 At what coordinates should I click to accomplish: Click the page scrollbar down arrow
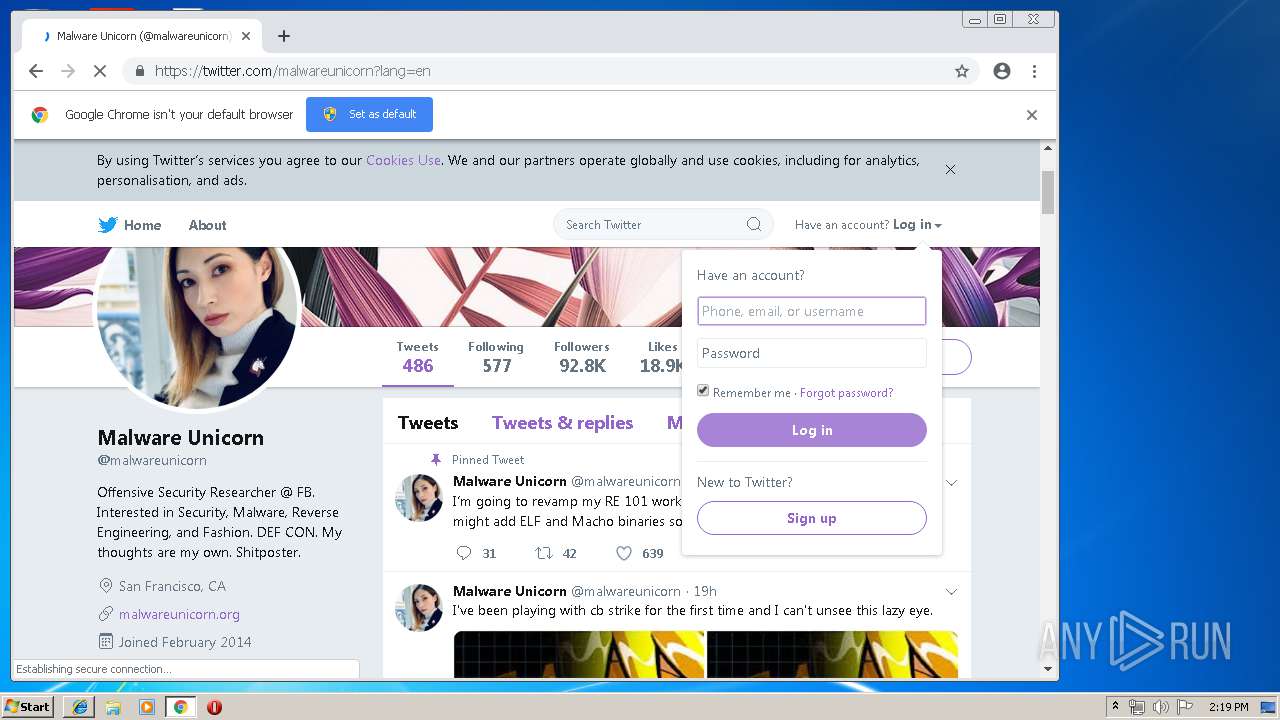click(1048, 669)
